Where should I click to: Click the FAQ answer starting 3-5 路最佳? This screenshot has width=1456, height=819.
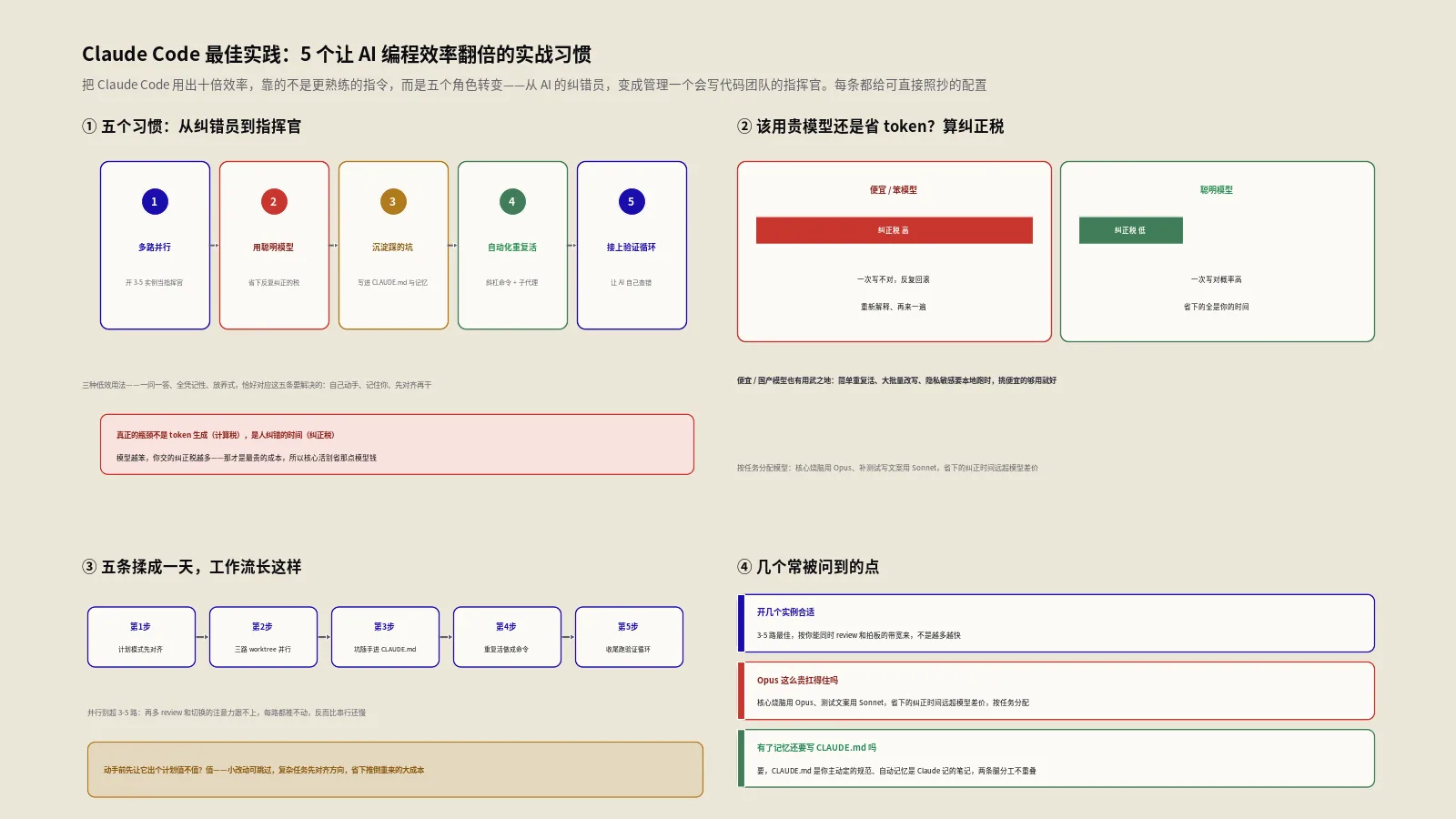tap(859, 635)
